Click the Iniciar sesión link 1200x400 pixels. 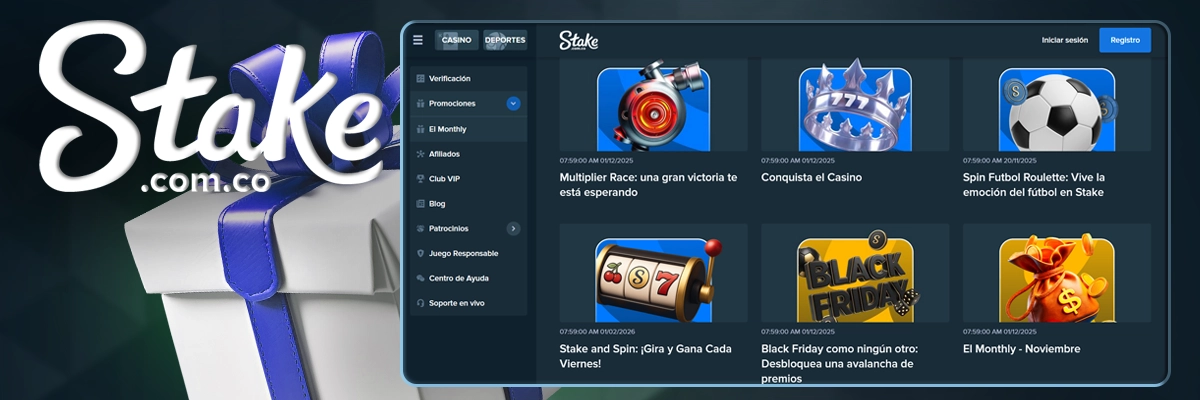click(x=1064, y=40)
